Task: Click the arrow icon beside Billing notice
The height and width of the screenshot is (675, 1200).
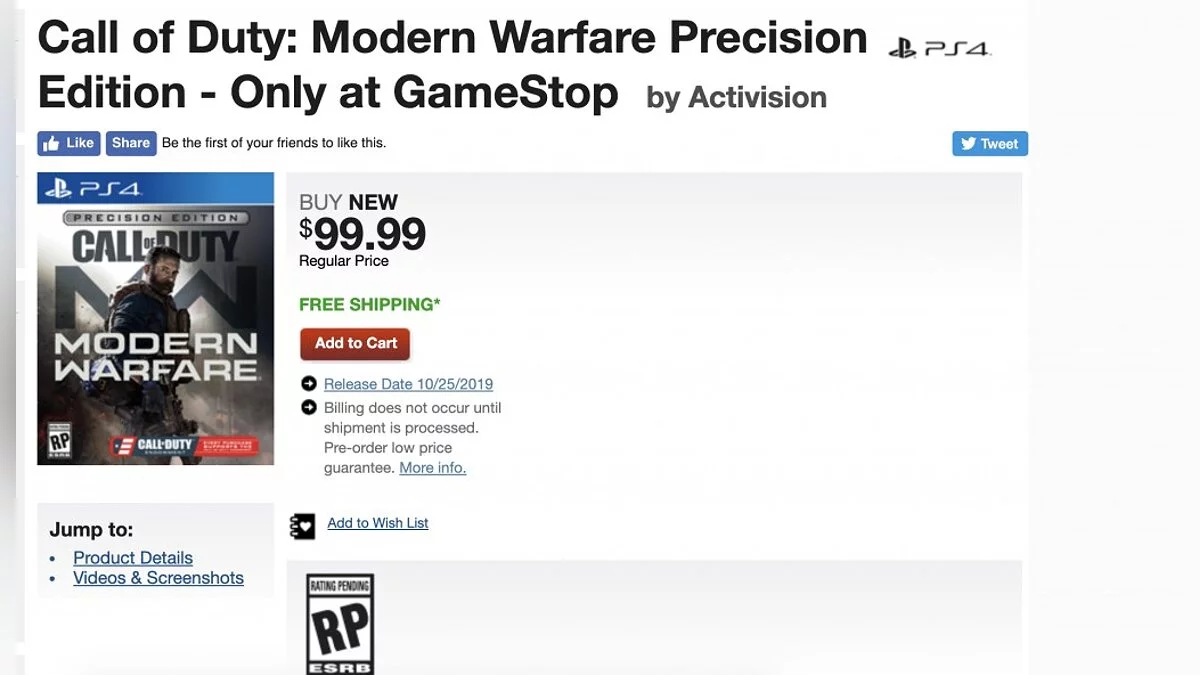Action: point(309,408)
